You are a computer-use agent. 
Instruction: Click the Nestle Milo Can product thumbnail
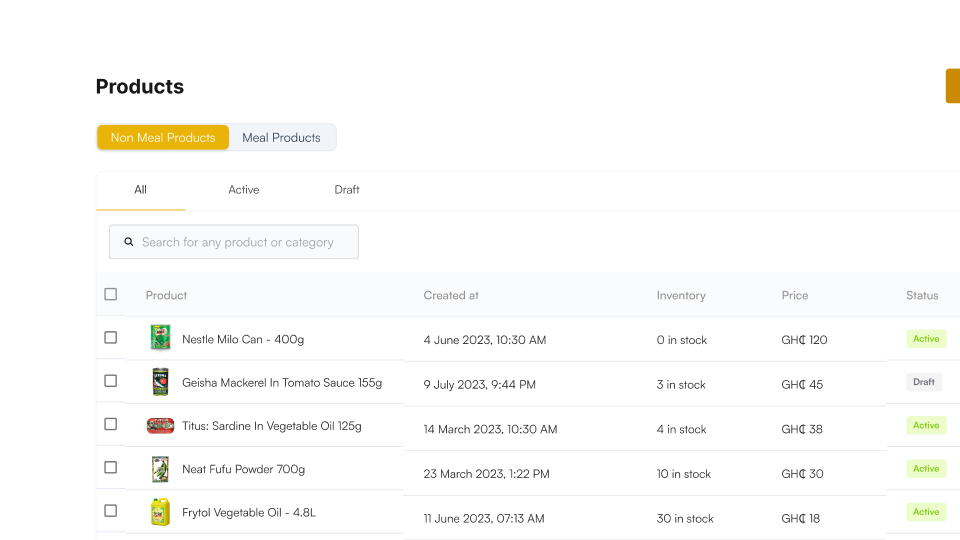point(160,338)
